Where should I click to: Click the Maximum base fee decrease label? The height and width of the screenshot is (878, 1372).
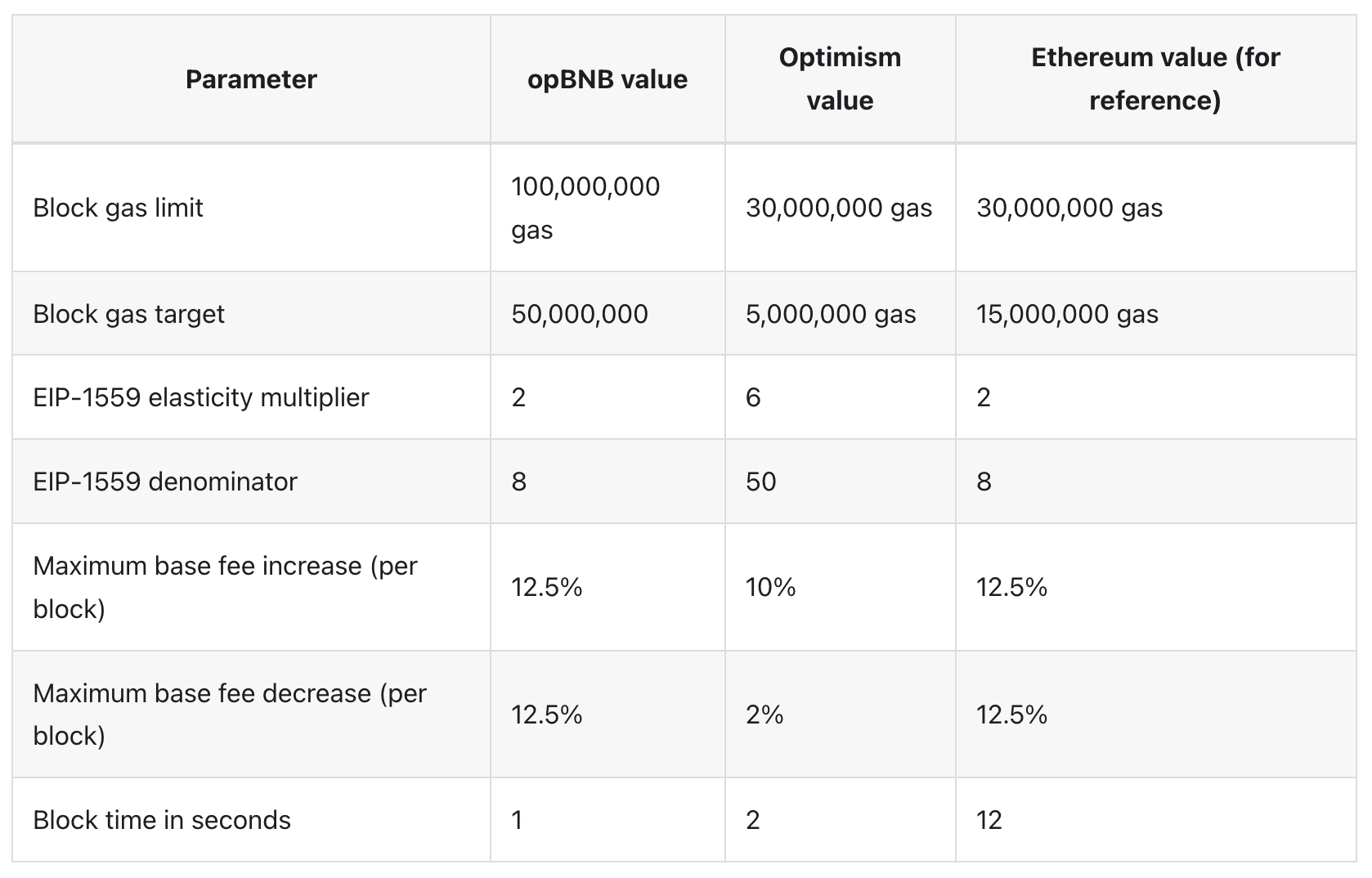tap(230, 714)
